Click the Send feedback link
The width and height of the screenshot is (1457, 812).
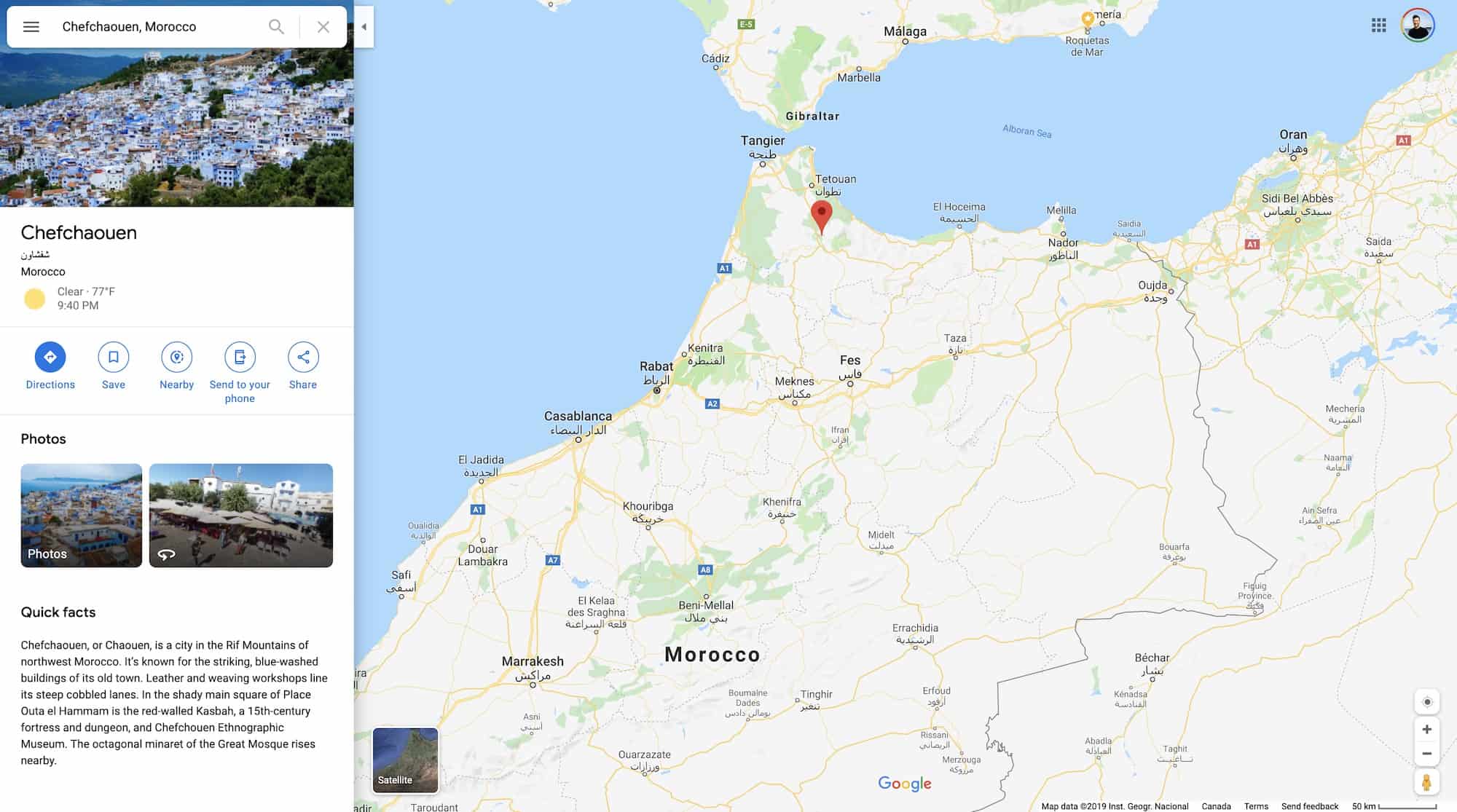(x=1310, y=806)
